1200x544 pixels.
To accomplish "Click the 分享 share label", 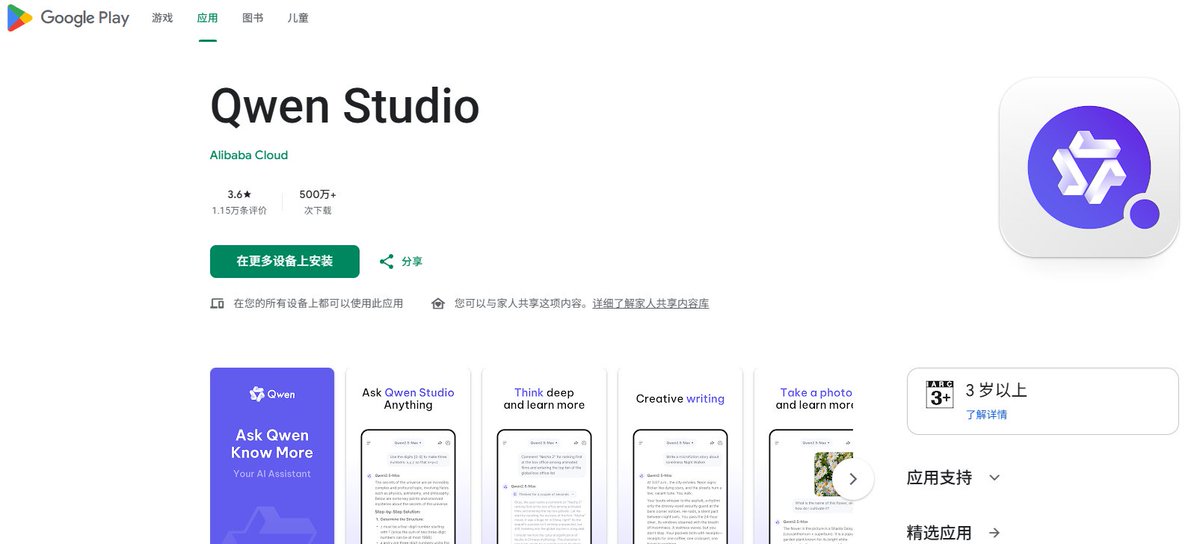I will tap(412, 262).
